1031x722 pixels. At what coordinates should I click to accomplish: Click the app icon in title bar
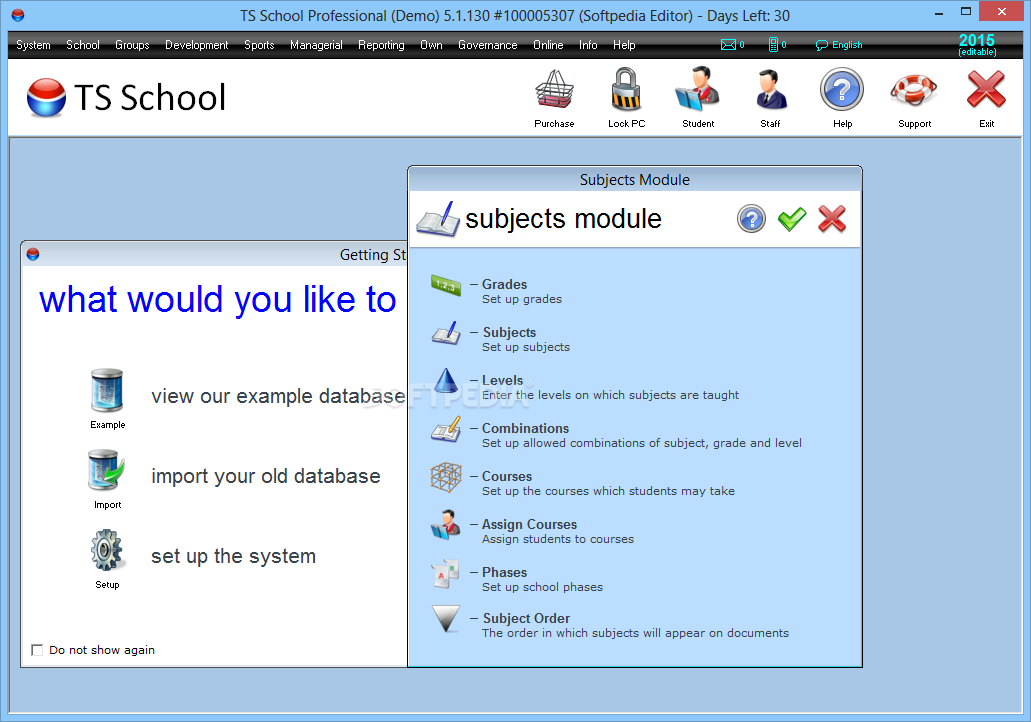click(x=18, y=14)
